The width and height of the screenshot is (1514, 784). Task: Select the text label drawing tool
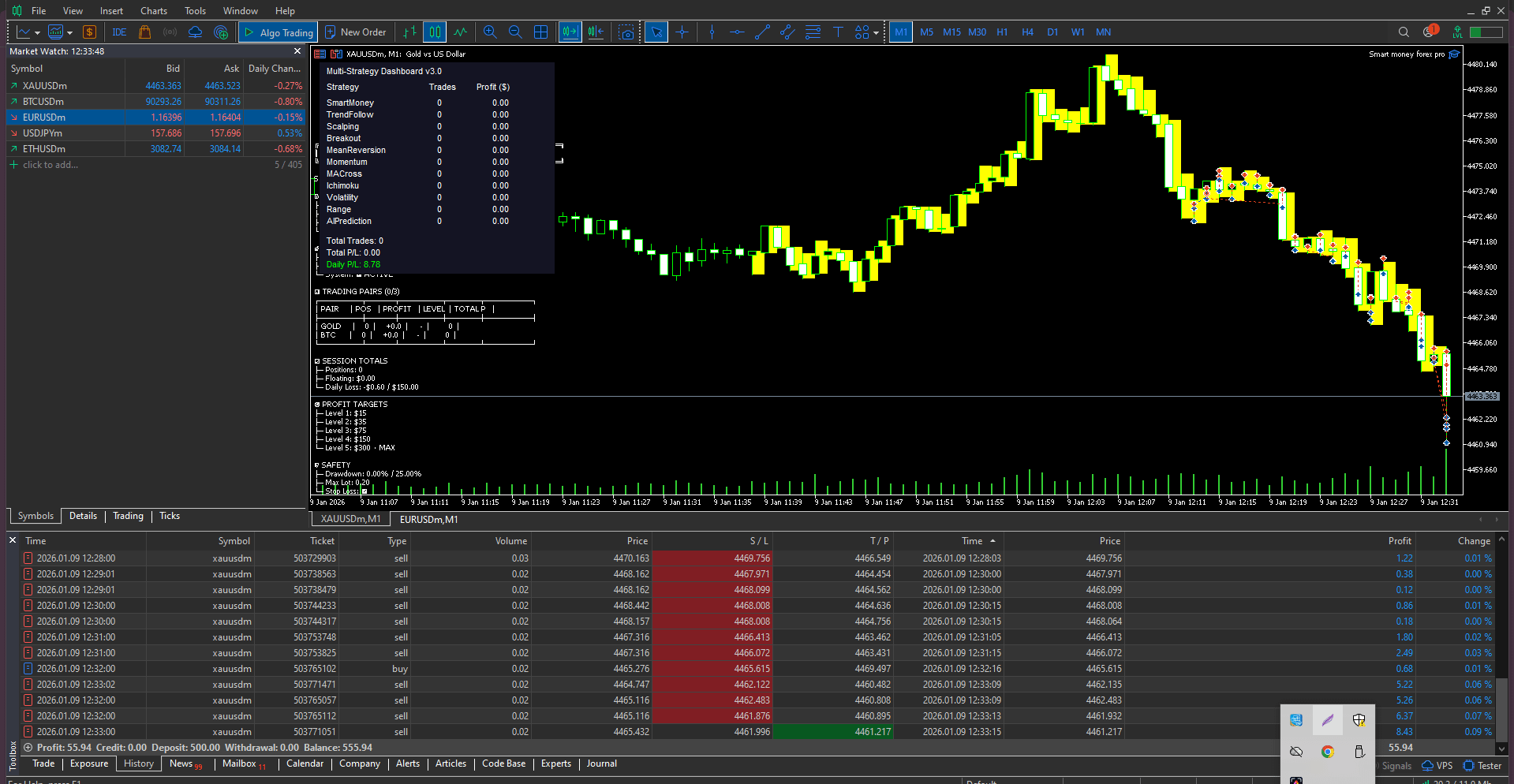pyautogui.click(x=838, y=32)
